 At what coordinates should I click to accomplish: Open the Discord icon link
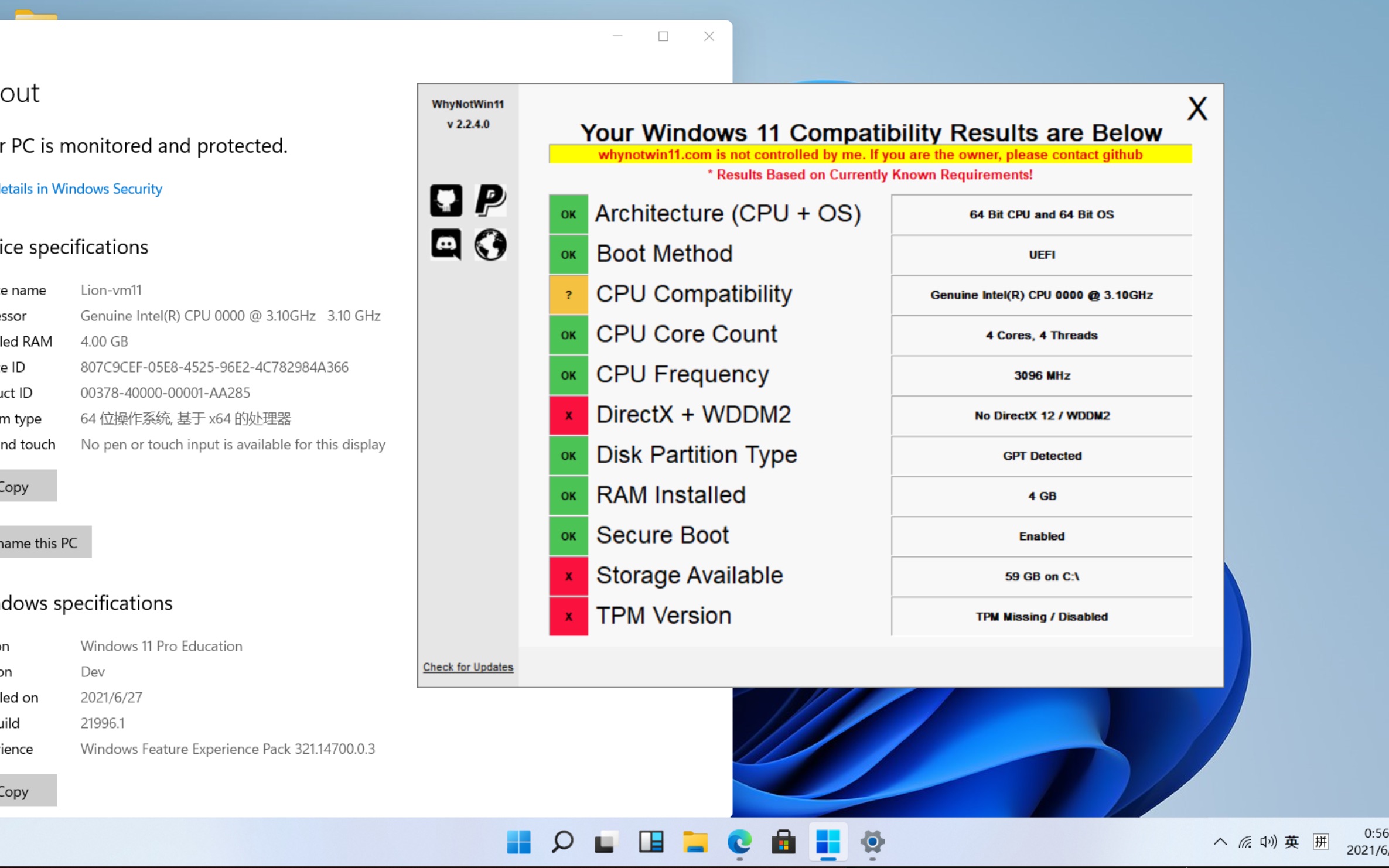[x=446, y=244]
